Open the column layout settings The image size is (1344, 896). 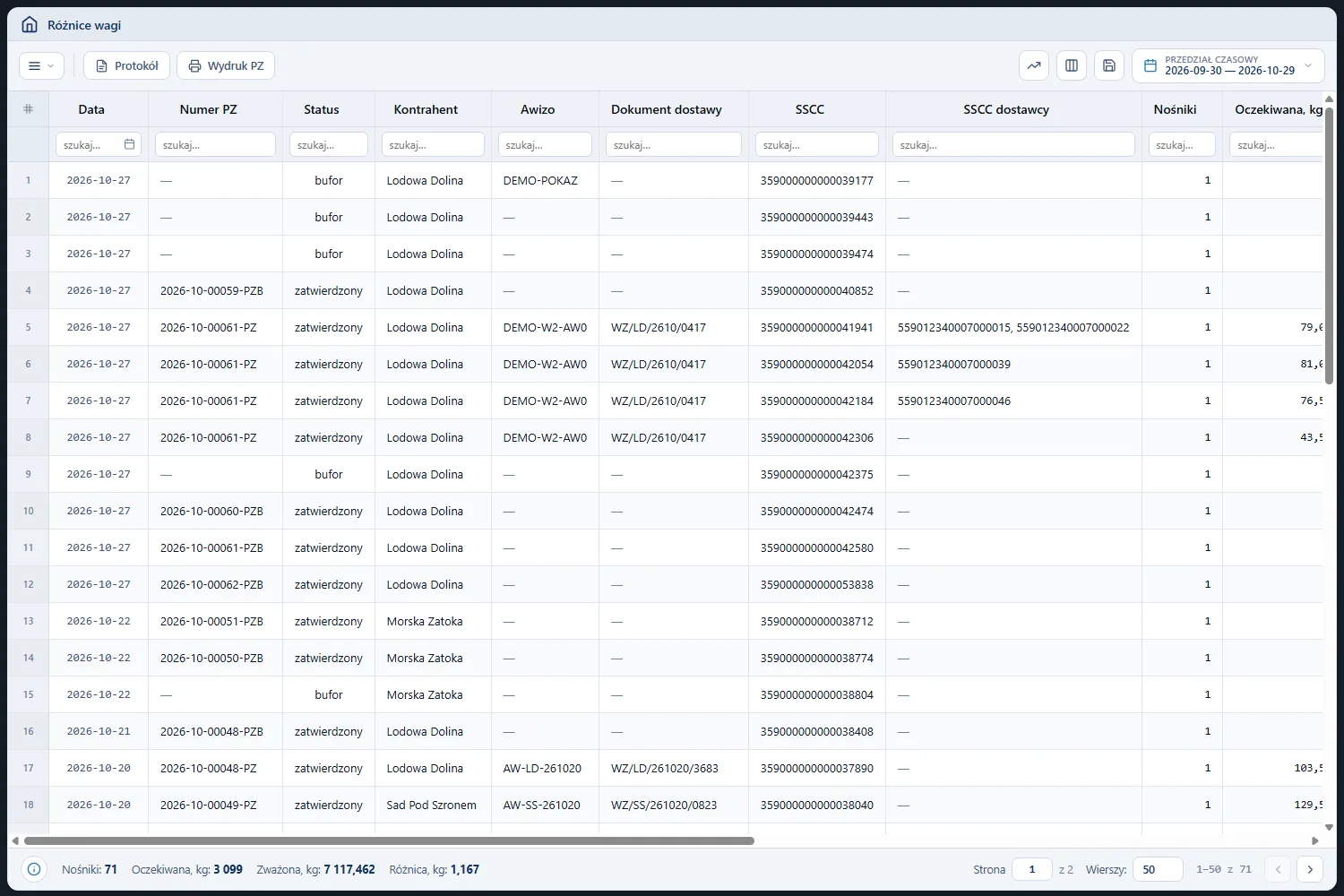tap(1072, 65)
